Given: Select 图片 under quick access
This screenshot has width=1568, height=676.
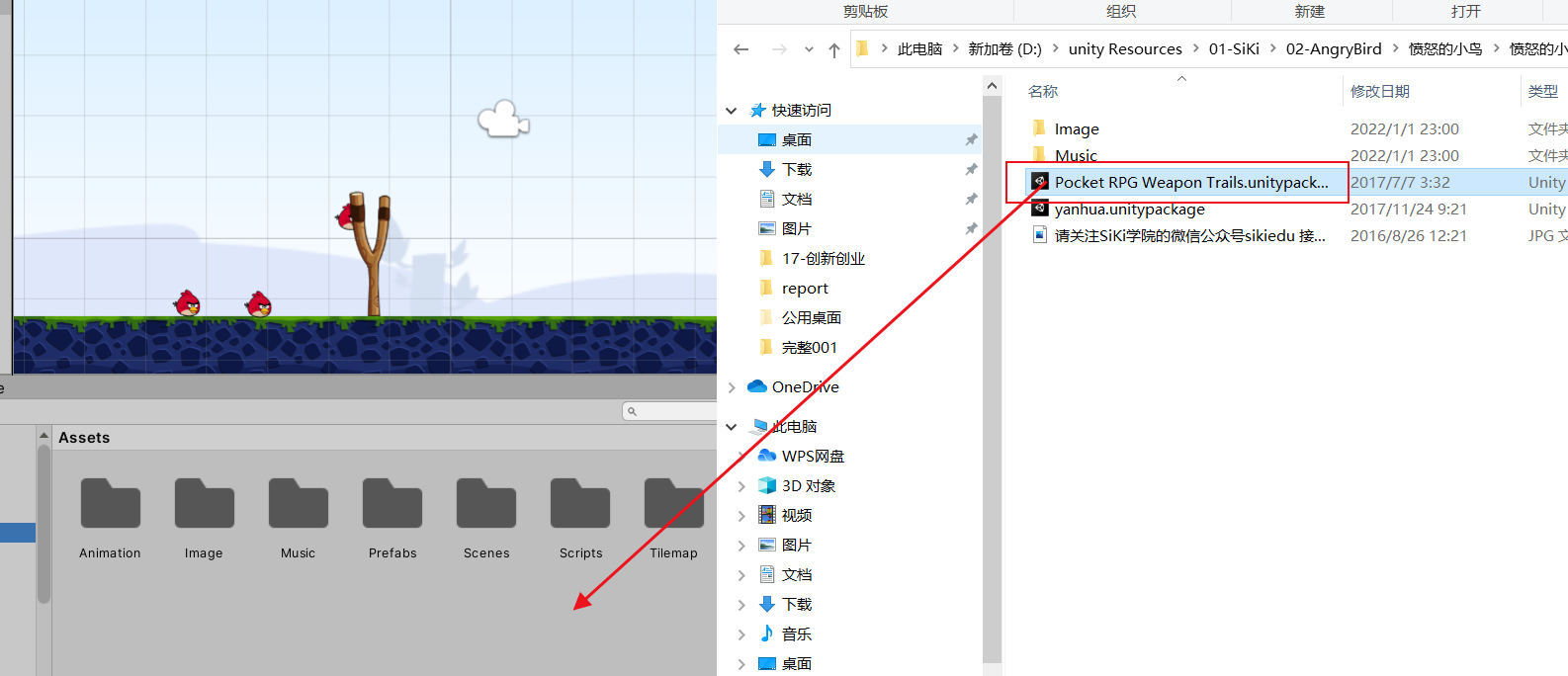Looking at the screenshot, I should click(x=797, y=229).
